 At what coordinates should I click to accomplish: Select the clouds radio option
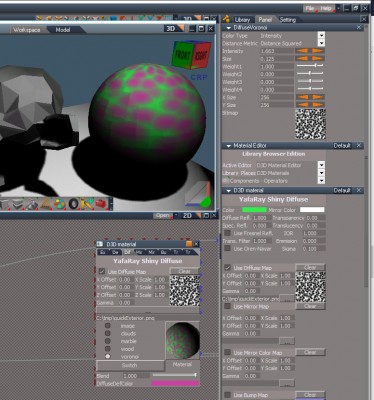tap(108, 333)
